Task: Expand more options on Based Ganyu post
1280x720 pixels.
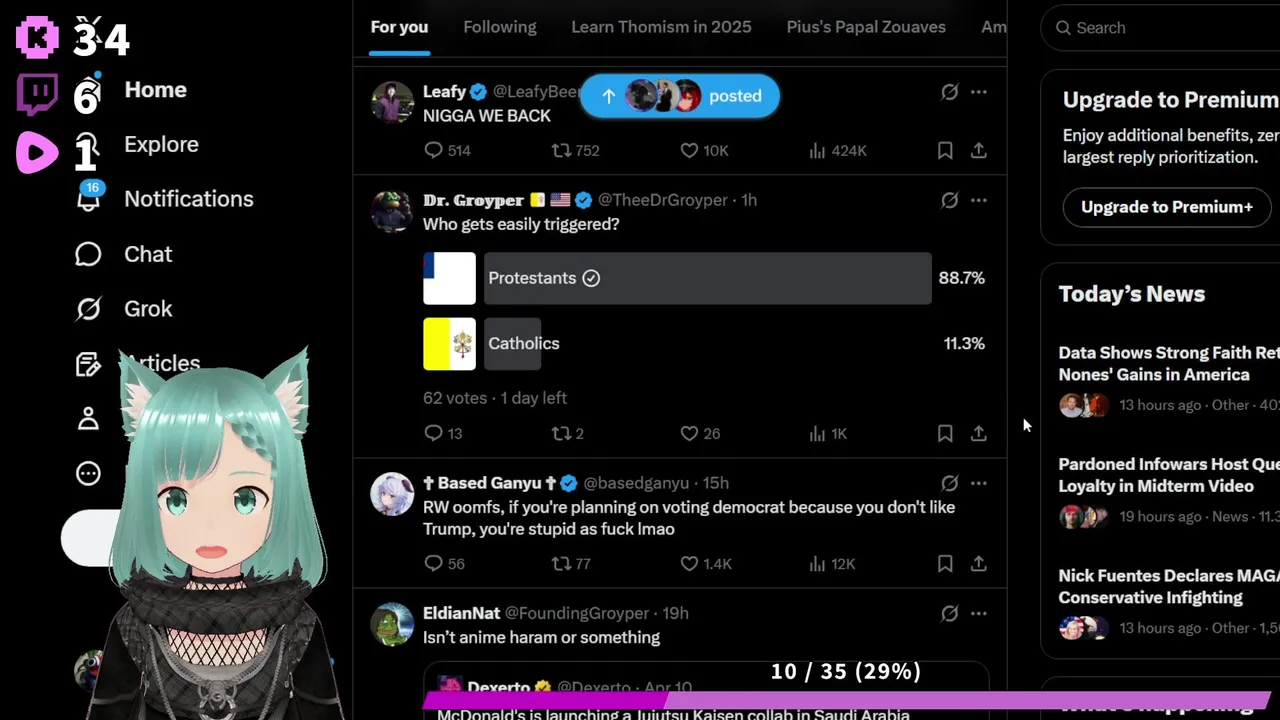Action: click(x=979, y=483)
